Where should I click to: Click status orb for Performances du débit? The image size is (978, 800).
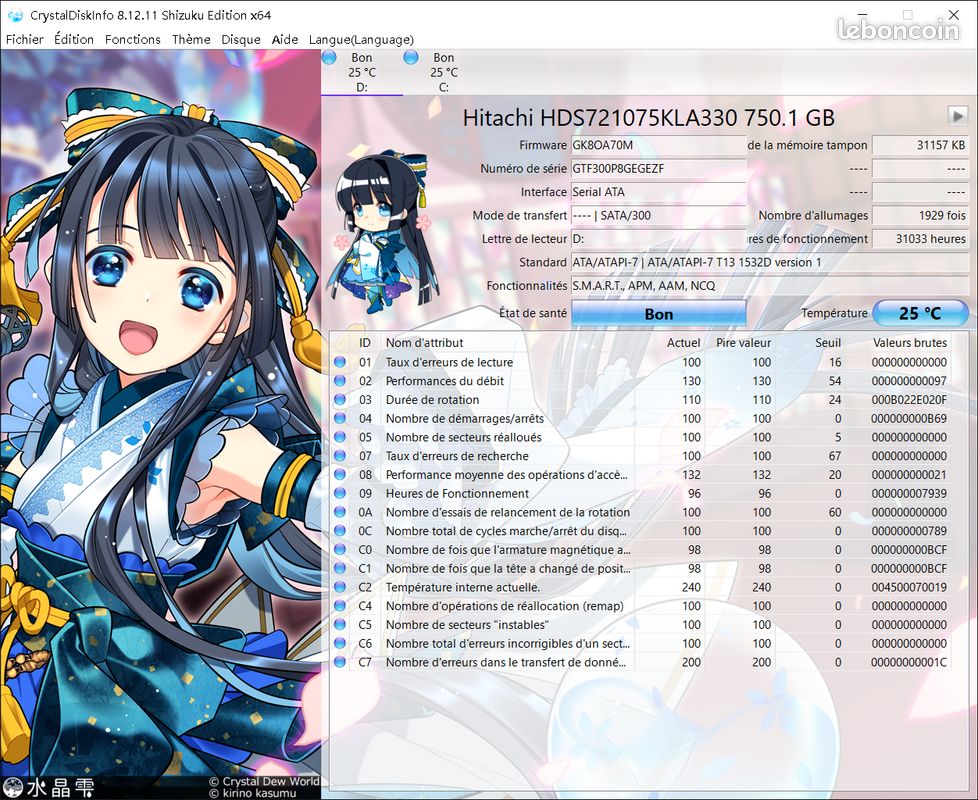pos(340,380)
